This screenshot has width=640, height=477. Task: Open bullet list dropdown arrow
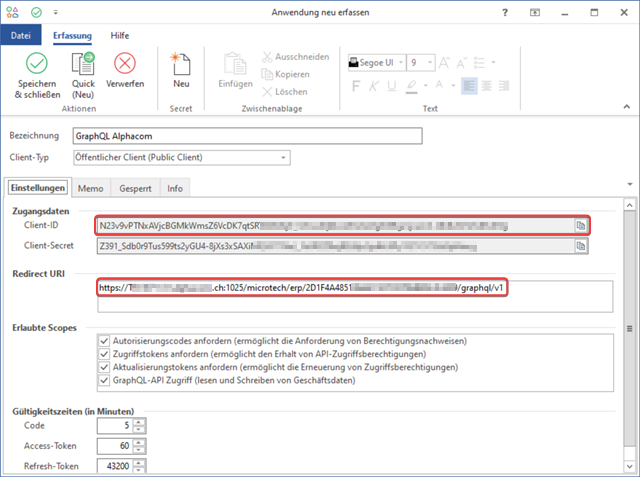click(493, 62)
